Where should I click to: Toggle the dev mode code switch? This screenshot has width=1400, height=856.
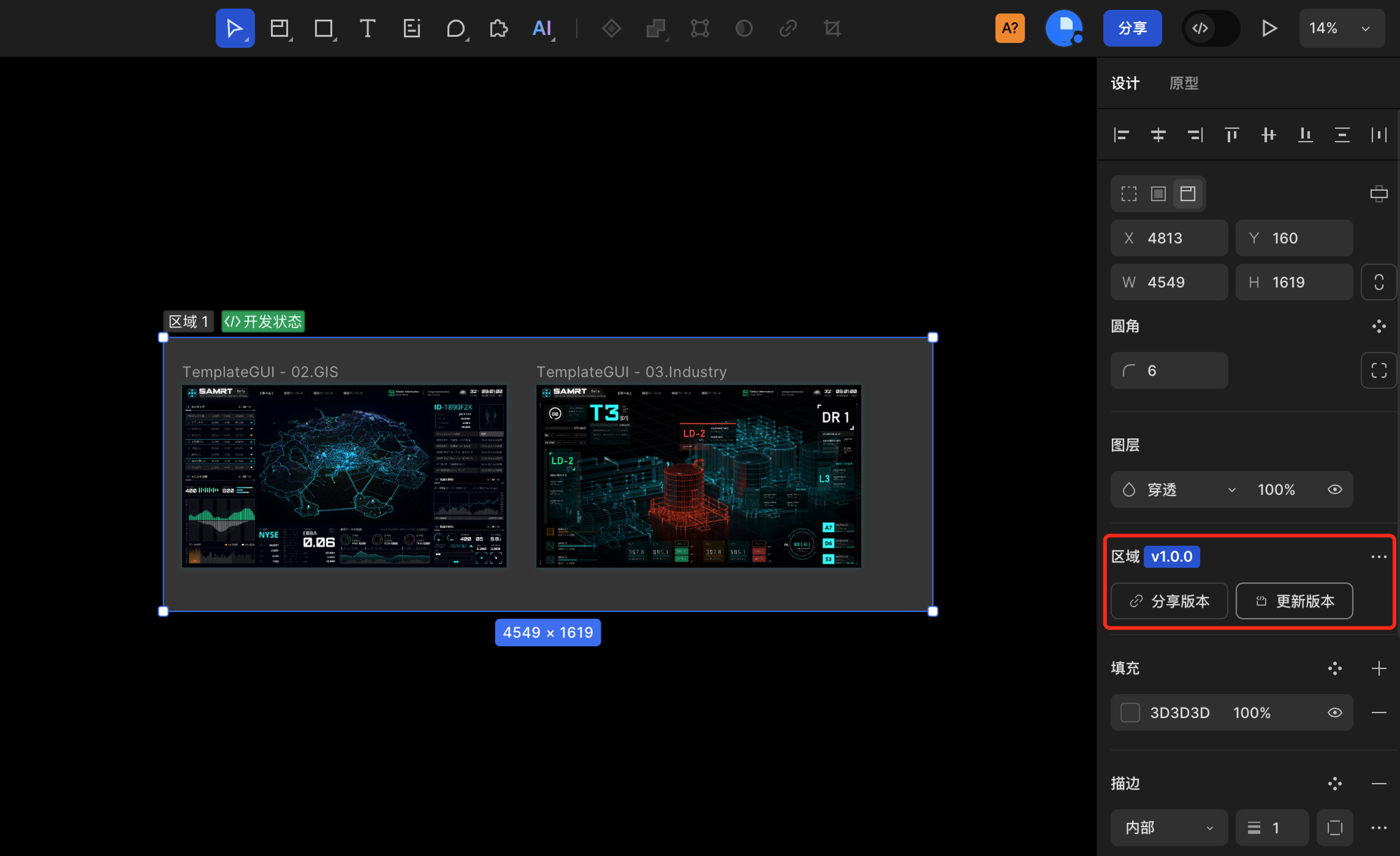[1211, 28]
